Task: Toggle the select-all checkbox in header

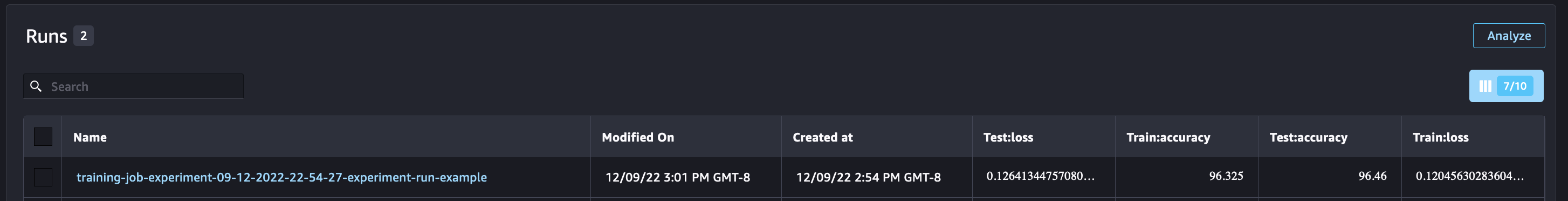Action: point(43,137)
